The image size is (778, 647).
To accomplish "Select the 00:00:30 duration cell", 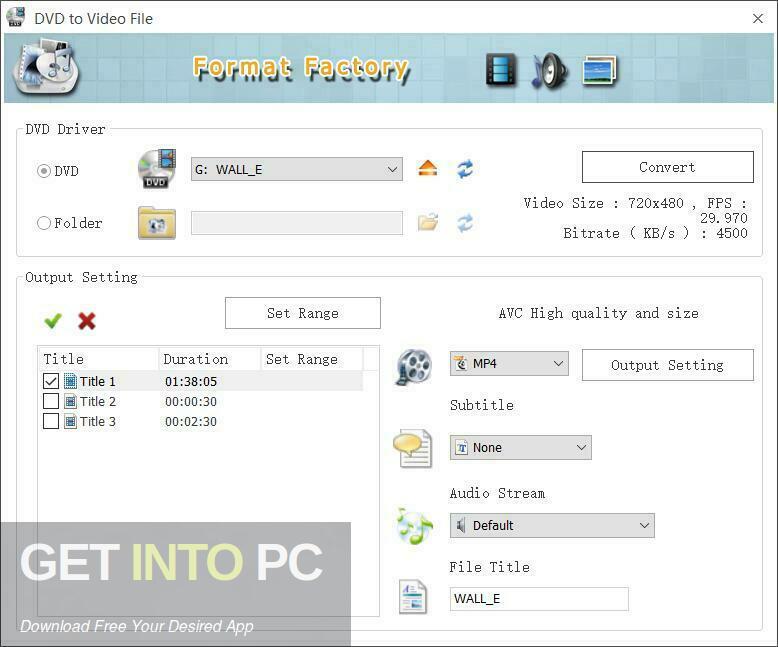I will click(x=191, y=401).
